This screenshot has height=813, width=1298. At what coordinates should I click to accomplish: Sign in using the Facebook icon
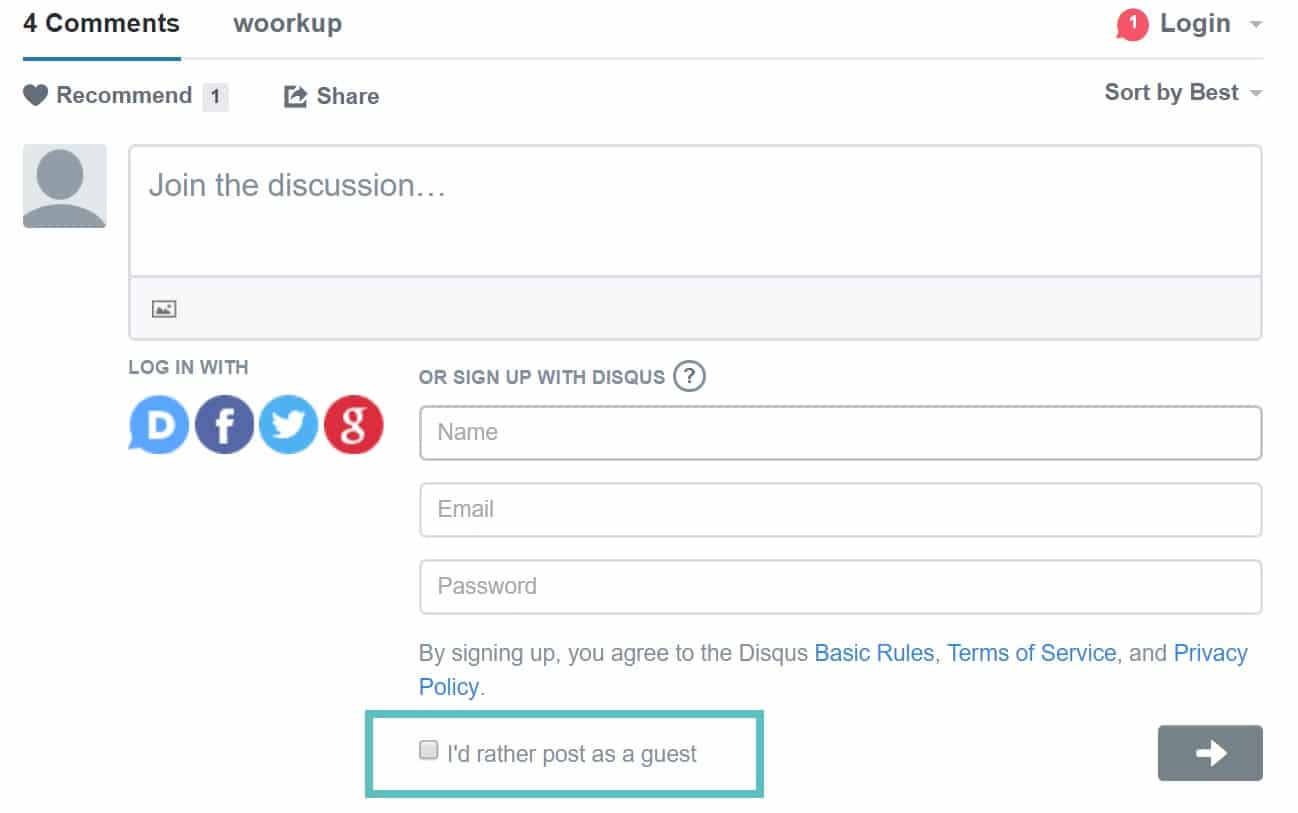coord(223,424)
